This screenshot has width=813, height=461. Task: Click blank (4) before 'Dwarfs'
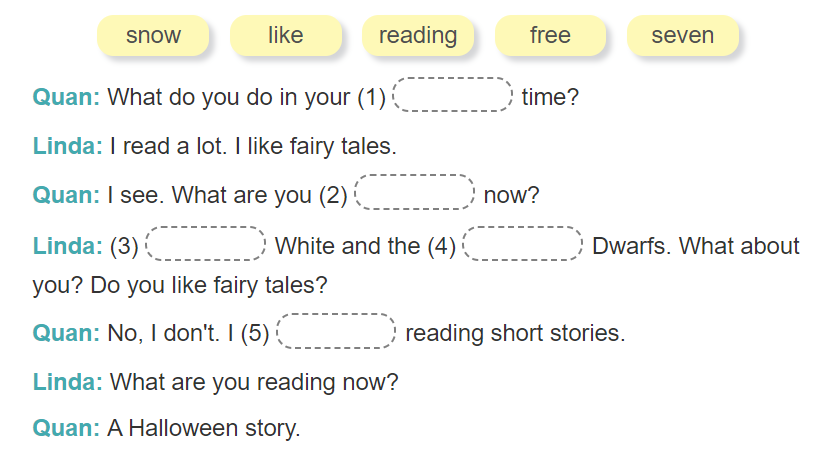coord(524,245)
